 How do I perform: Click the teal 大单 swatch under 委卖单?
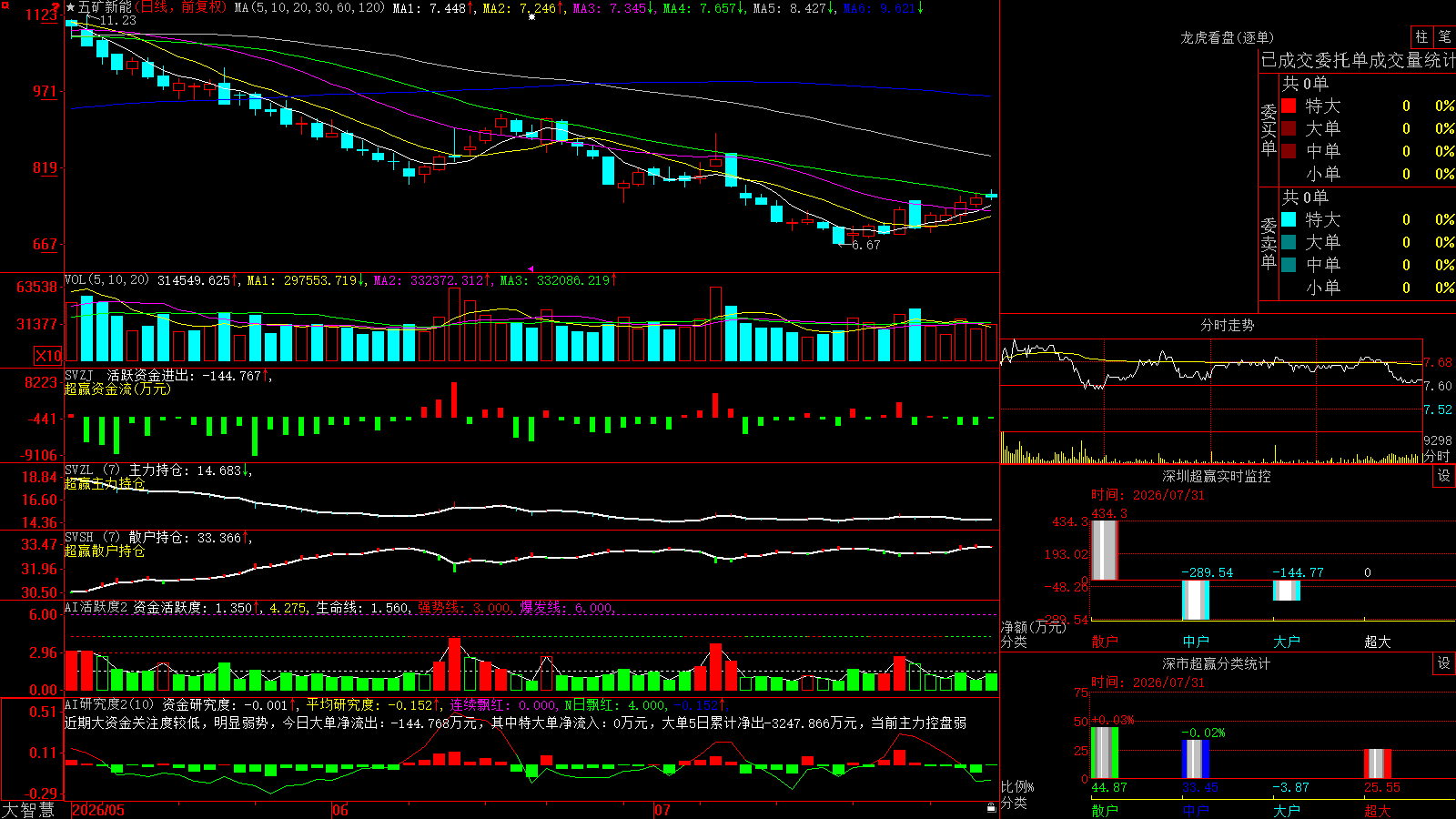pyautogui.click(x=1289, y=242)
